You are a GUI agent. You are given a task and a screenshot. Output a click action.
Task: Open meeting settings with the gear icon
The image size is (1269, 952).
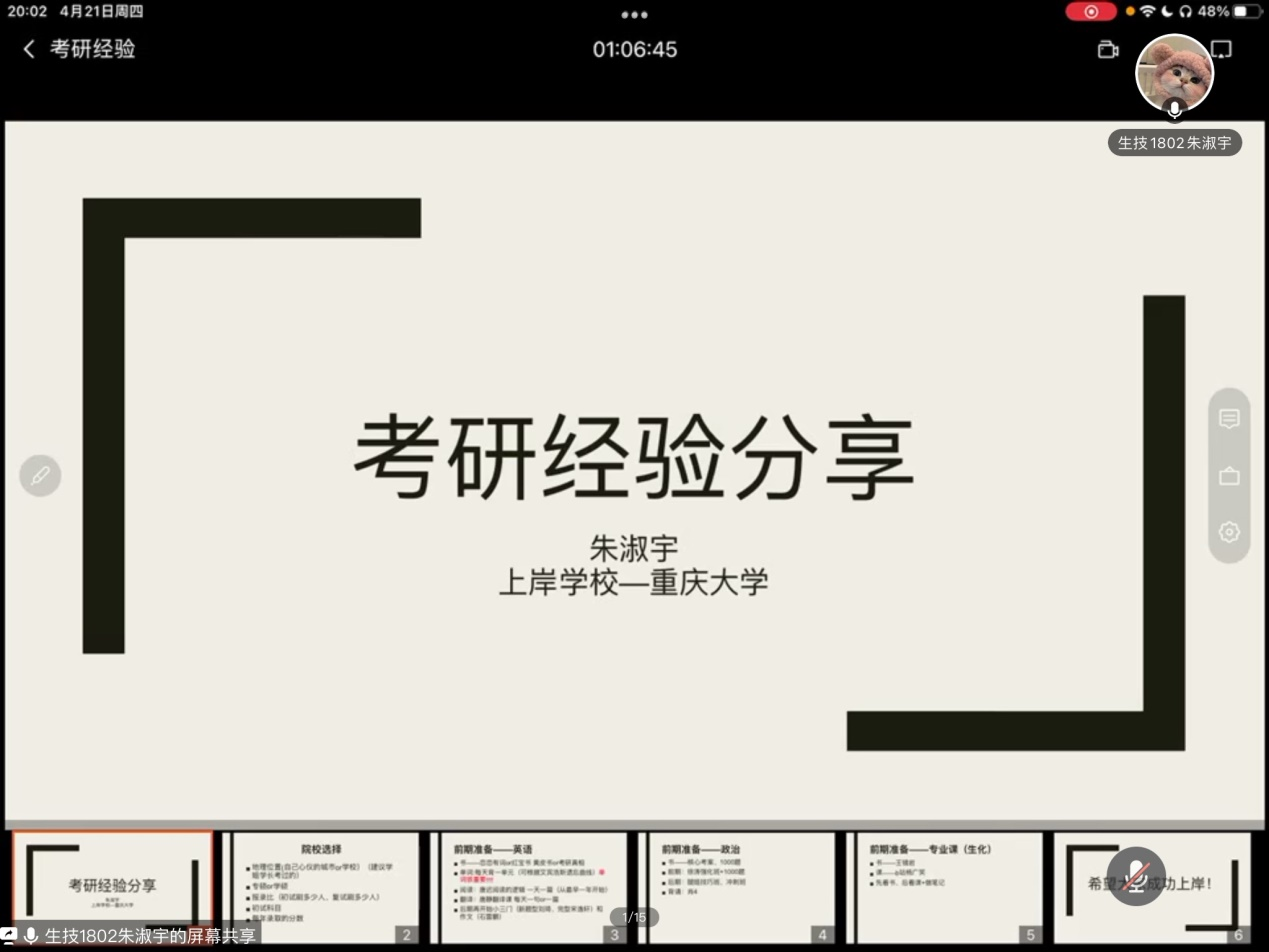tap(1228, 532)
